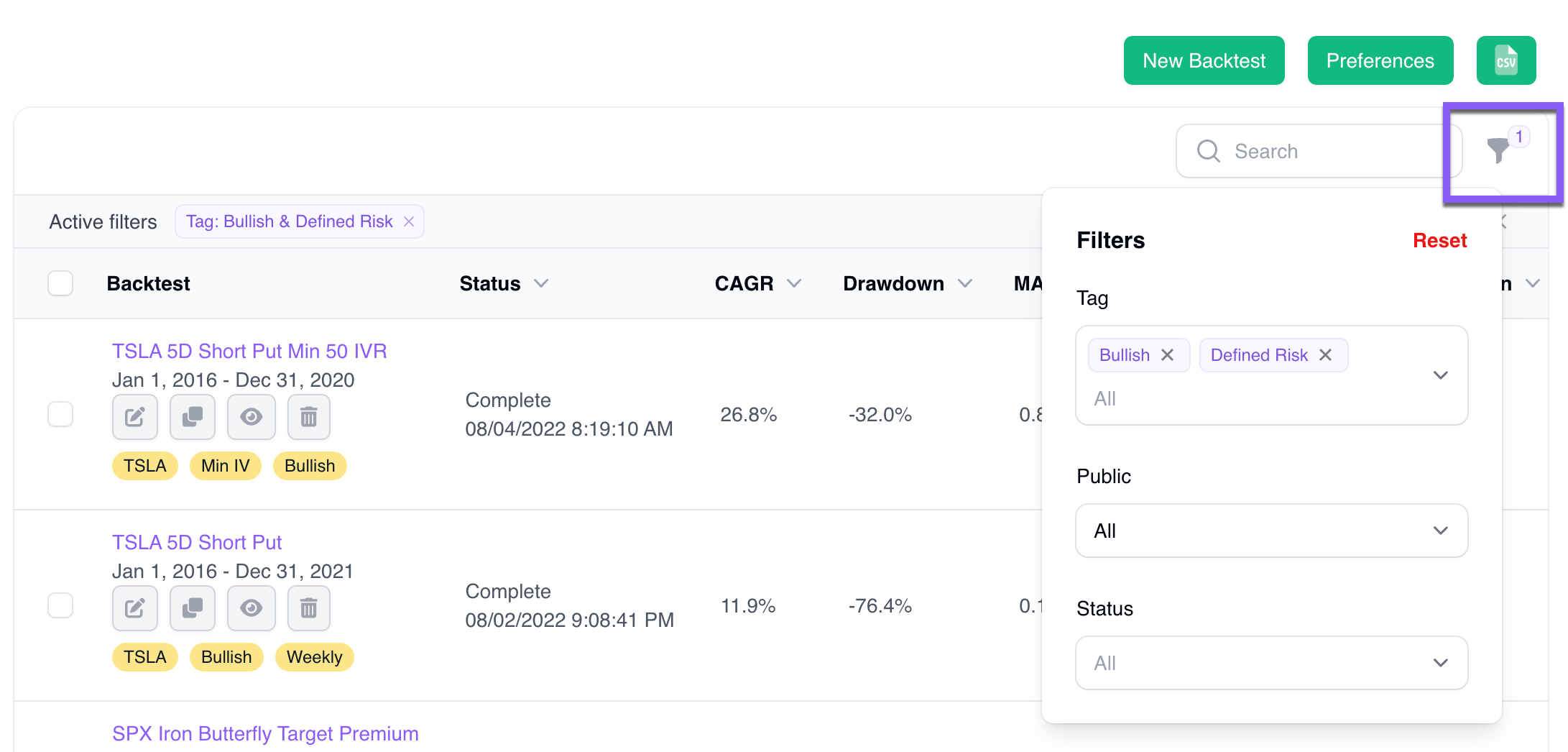The width and height of the screenshot is (1568, 752).
Task: Expand the Tag filter dropdown chevron
Action: tap(1440, 375)
